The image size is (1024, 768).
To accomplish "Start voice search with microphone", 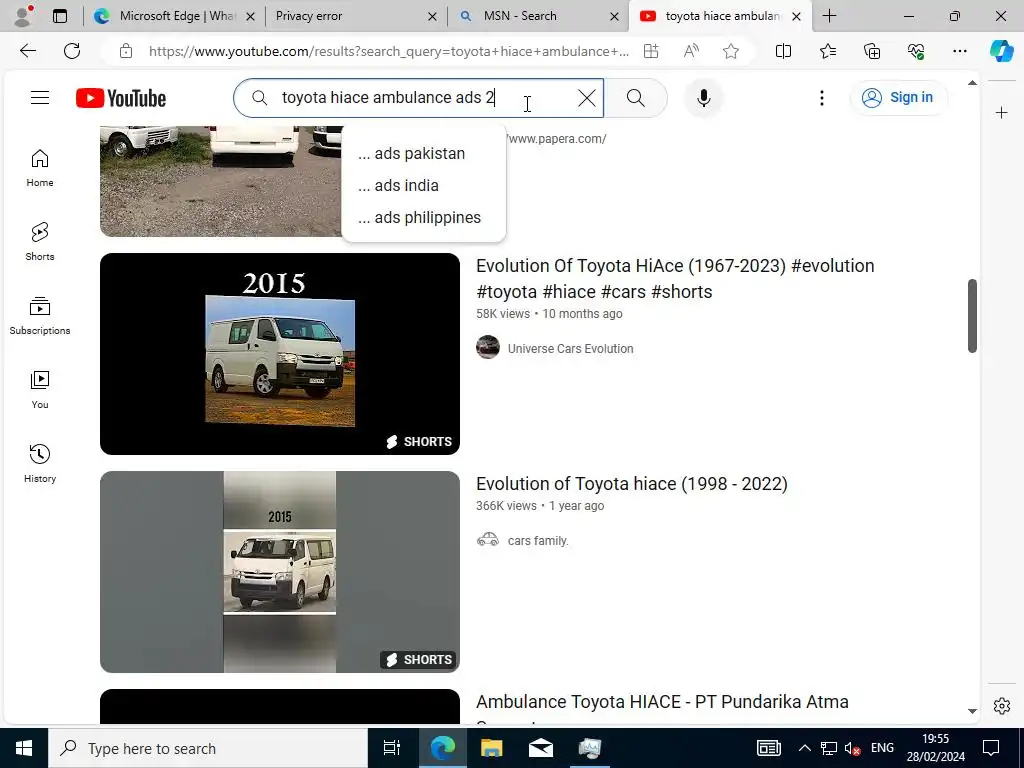I will [703, 98].
